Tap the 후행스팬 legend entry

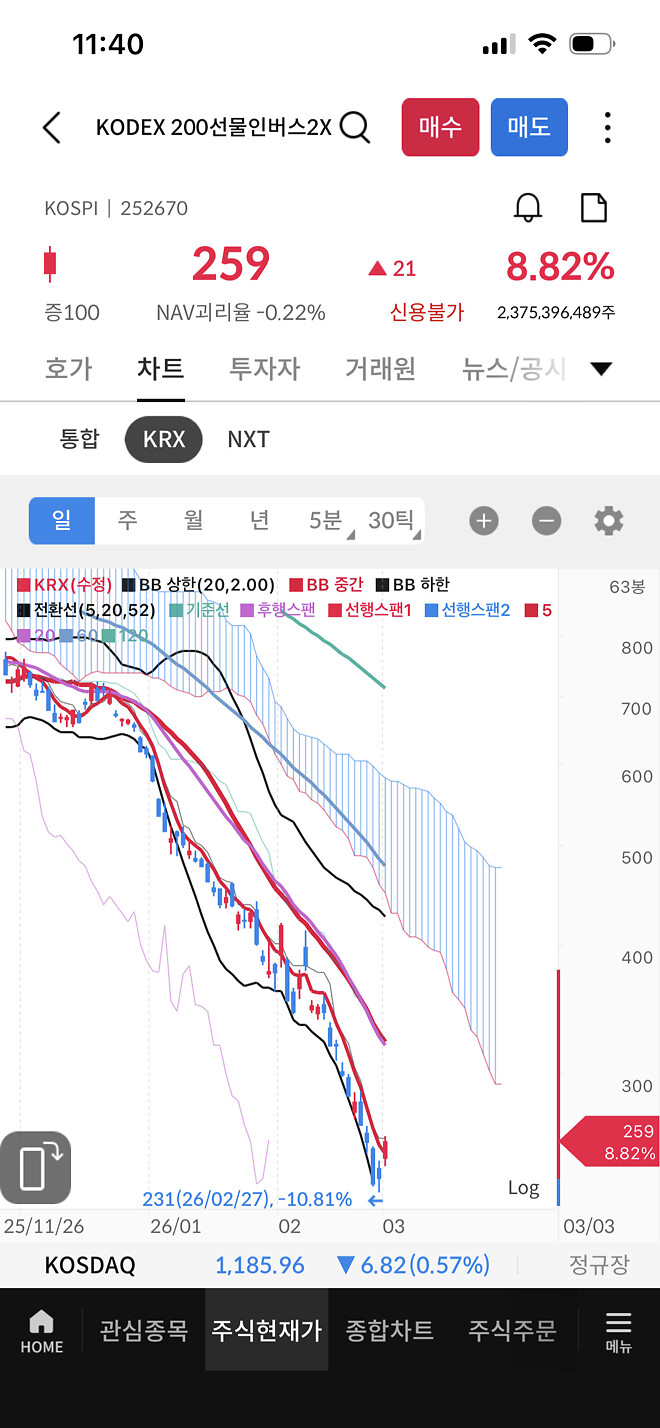pos(278,609)
